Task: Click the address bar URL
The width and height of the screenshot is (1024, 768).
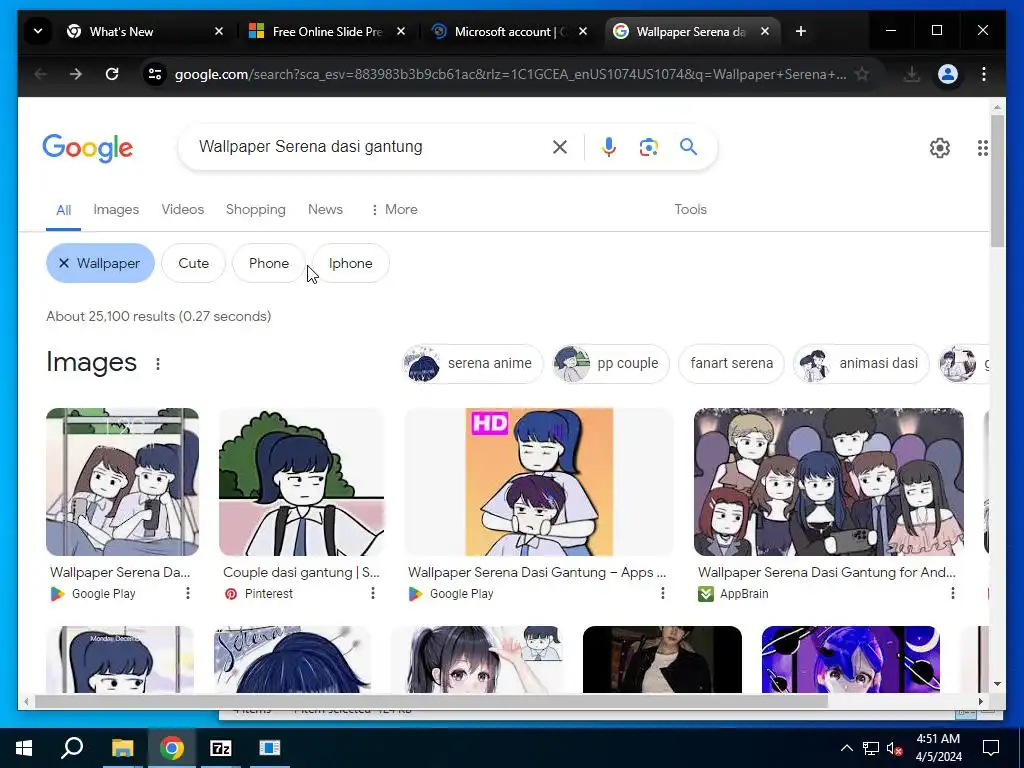Action: point(510,74)
